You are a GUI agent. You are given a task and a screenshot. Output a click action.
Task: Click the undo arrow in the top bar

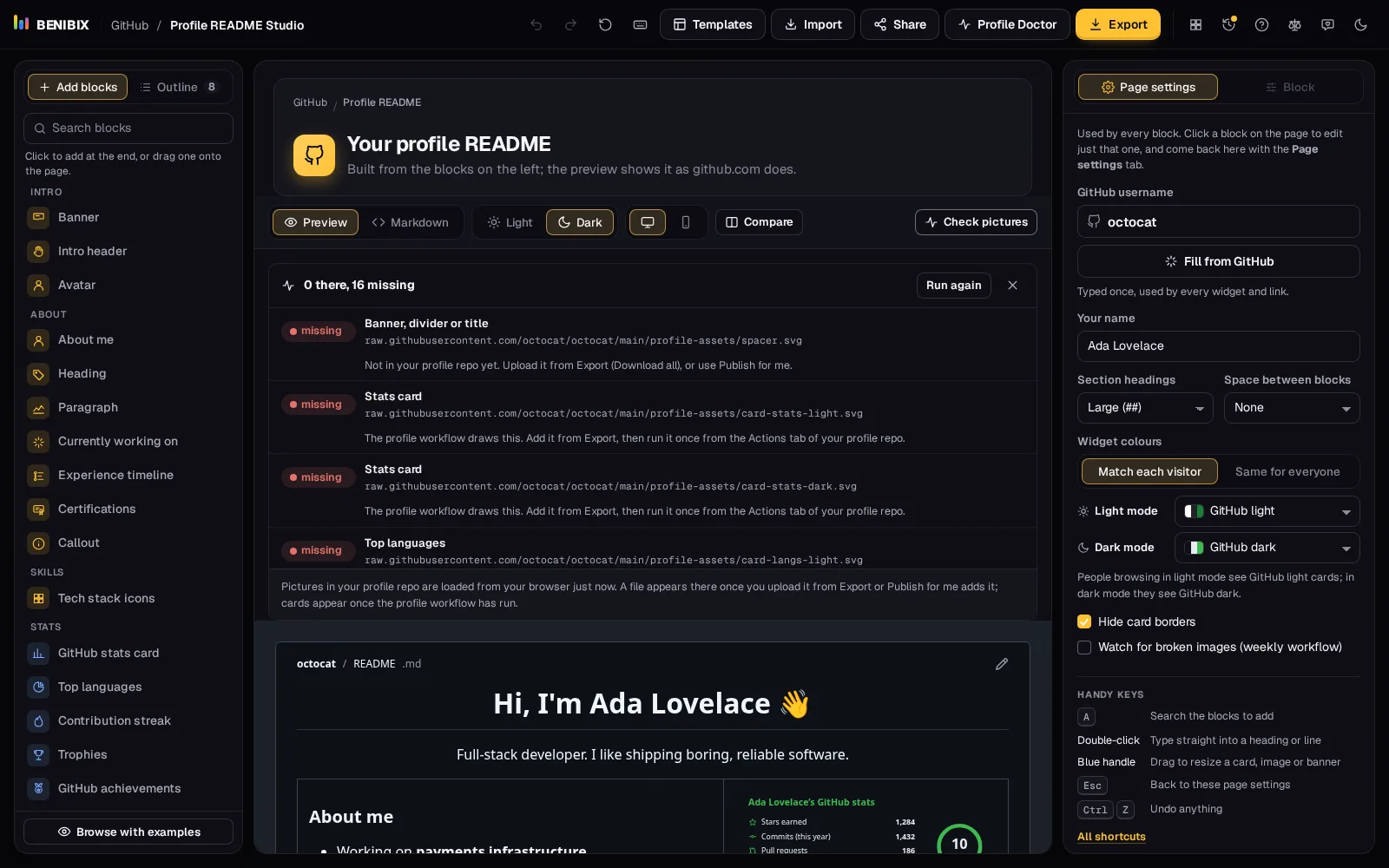click(x=537, y=25)
